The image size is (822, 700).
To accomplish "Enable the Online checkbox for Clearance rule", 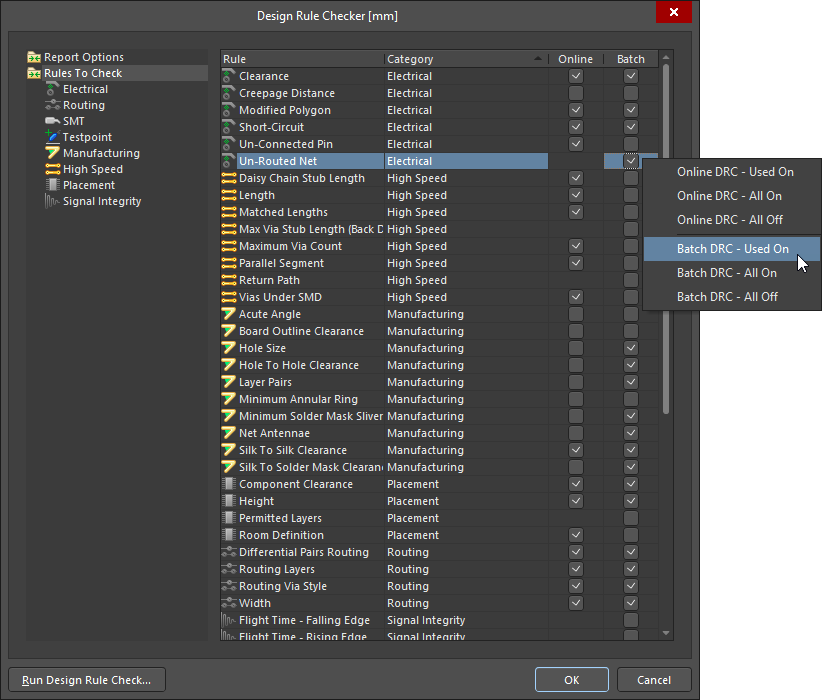I will [575, 76].
